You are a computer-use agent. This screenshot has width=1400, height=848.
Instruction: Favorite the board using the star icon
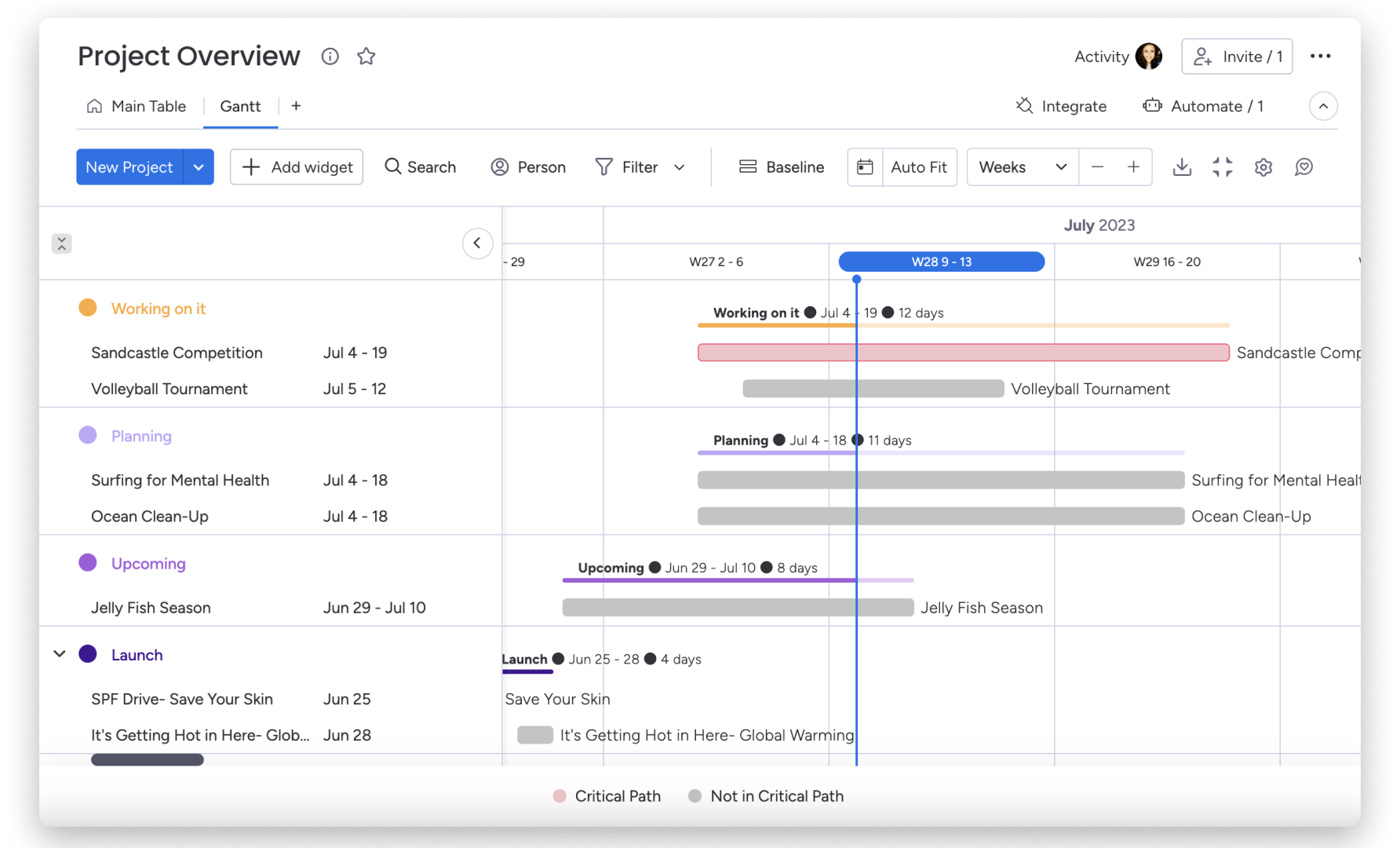[366, 56]
